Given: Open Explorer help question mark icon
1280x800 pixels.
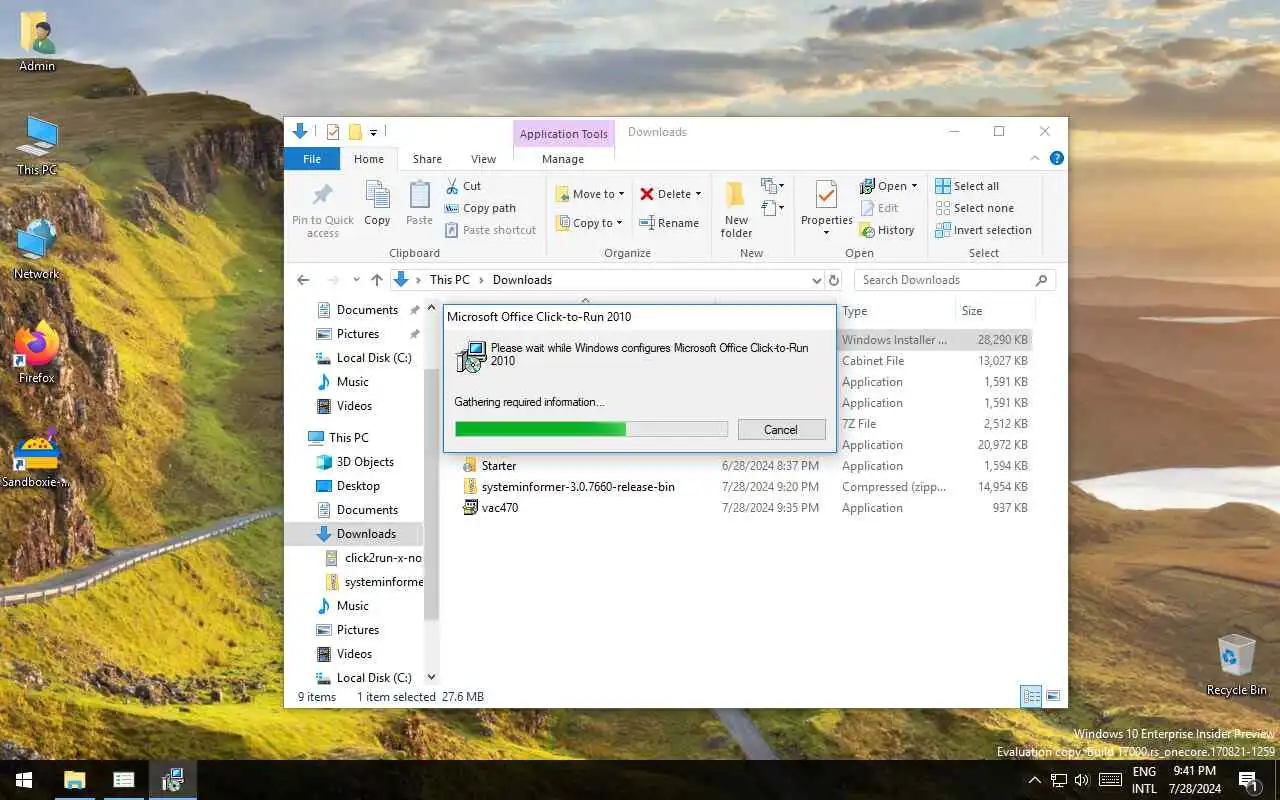Looking at the screenshot, I should click(1056, 158).
